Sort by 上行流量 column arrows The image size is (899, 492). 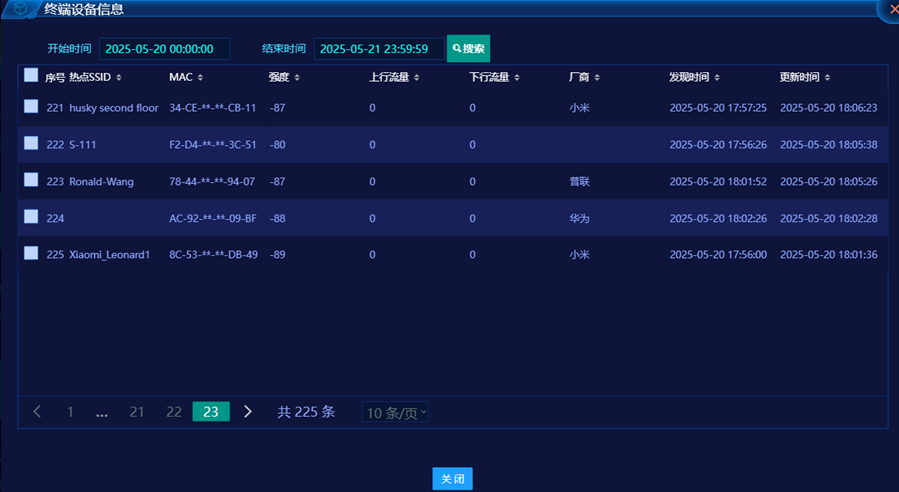[x=416, y=77]
